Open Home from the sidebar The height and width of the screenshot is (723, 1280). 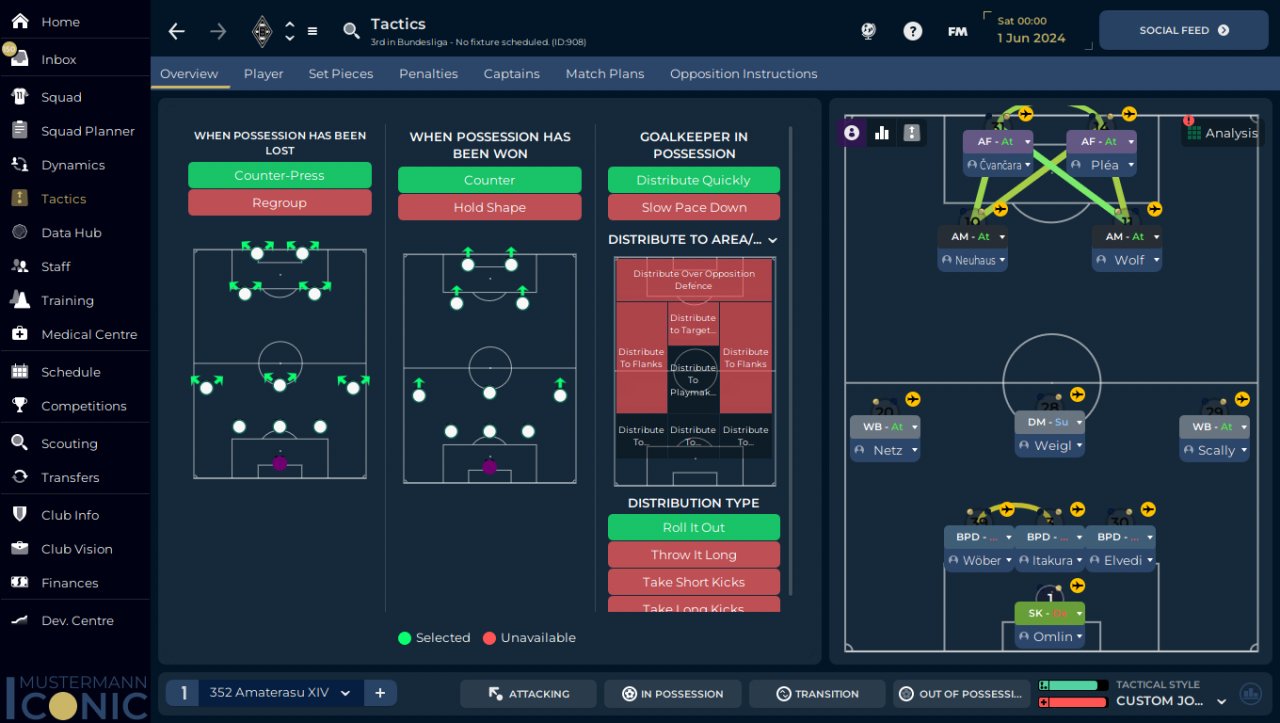(60, 22)
